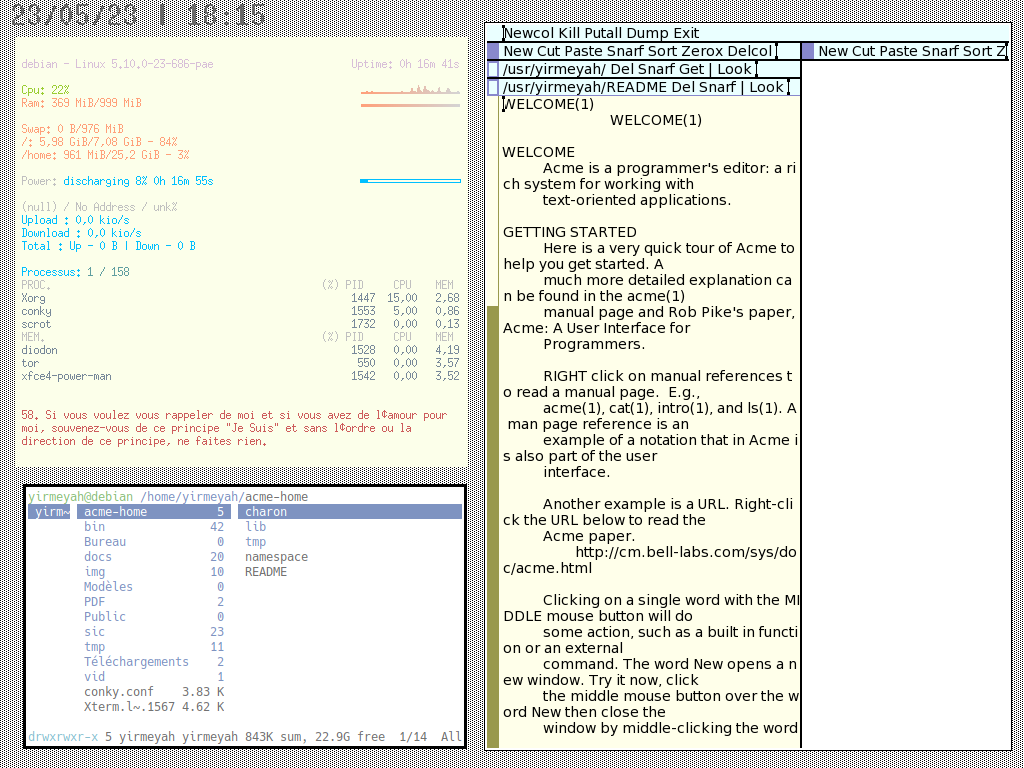The height and width of the screenshot is (768, 1024).
Task: Select the docs folder in ranger
Action: 98,557
